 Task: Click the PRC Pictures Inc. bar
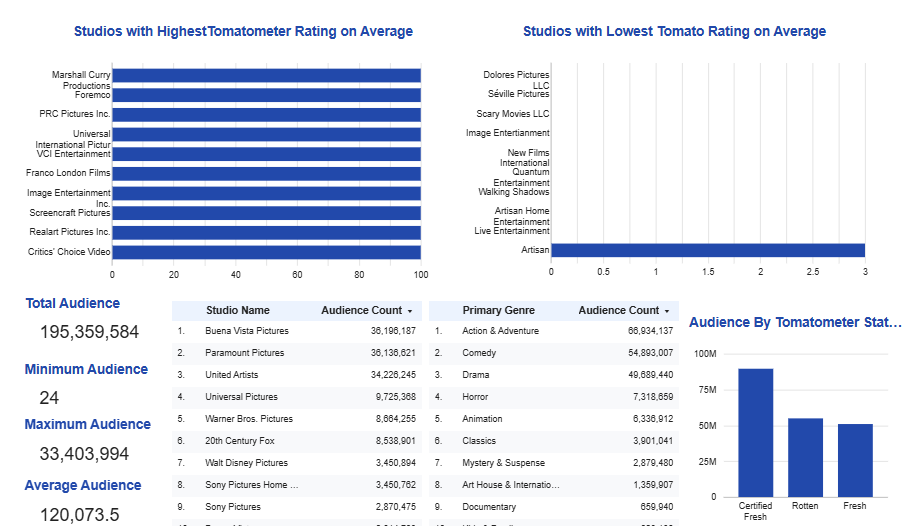(x=266, y=115)
